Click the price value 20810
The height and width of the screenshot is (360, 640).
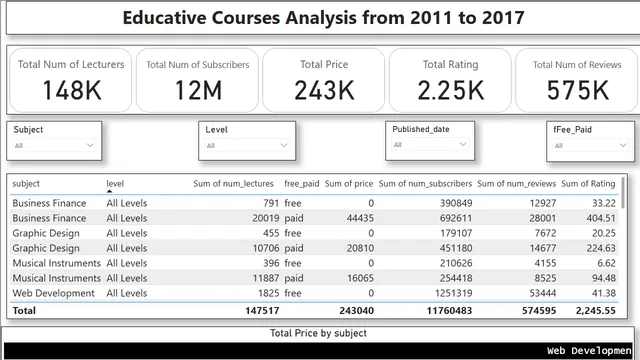360,248
